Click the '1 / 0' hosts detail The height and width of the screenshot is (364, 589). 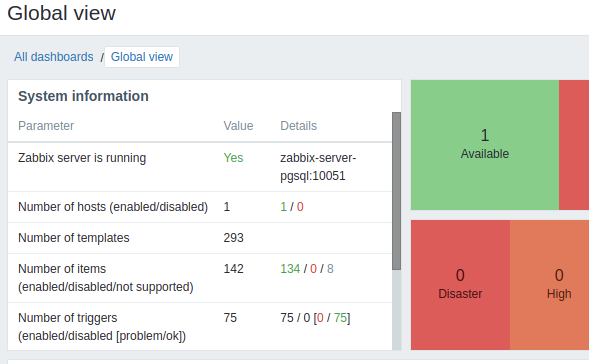tap(292, 207)
